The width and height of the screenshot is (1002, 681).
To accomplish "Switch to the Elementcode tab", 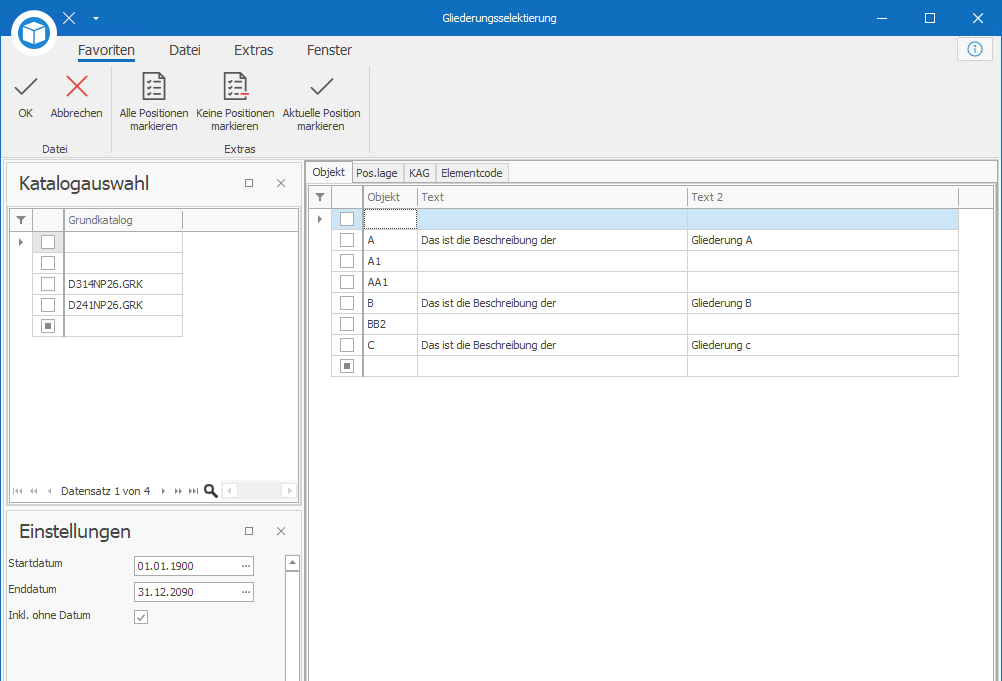I will (472, 173).
